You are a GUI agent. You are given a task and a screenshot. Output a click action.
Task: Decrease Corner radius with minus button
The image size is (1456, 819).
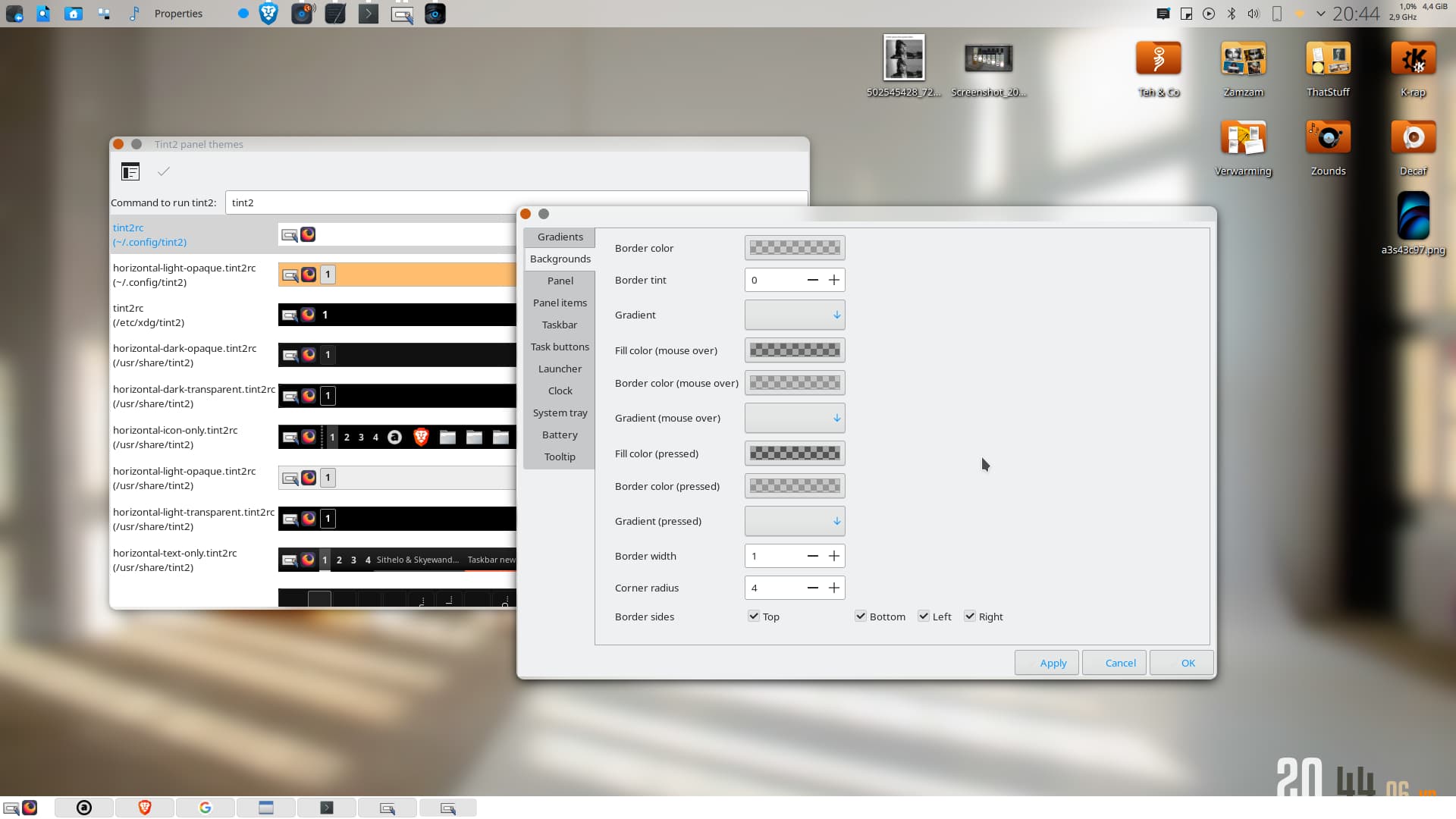click(813, 588)
